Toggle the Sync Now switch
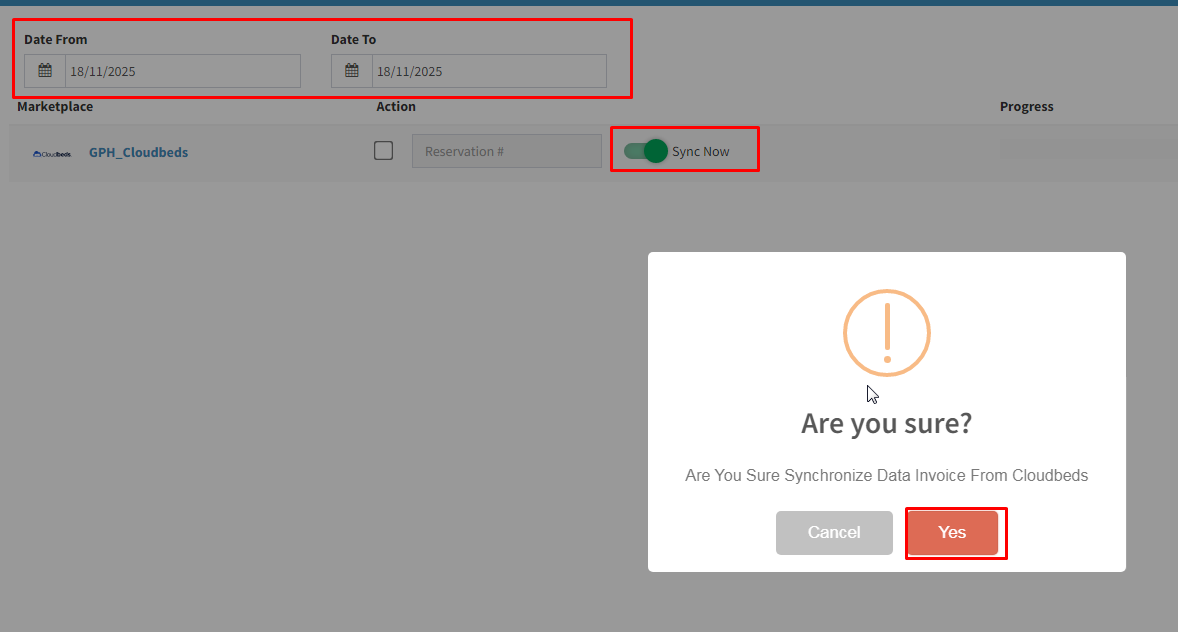The height and width of the screenshot is (636, 1190). (x=645, y=151)
